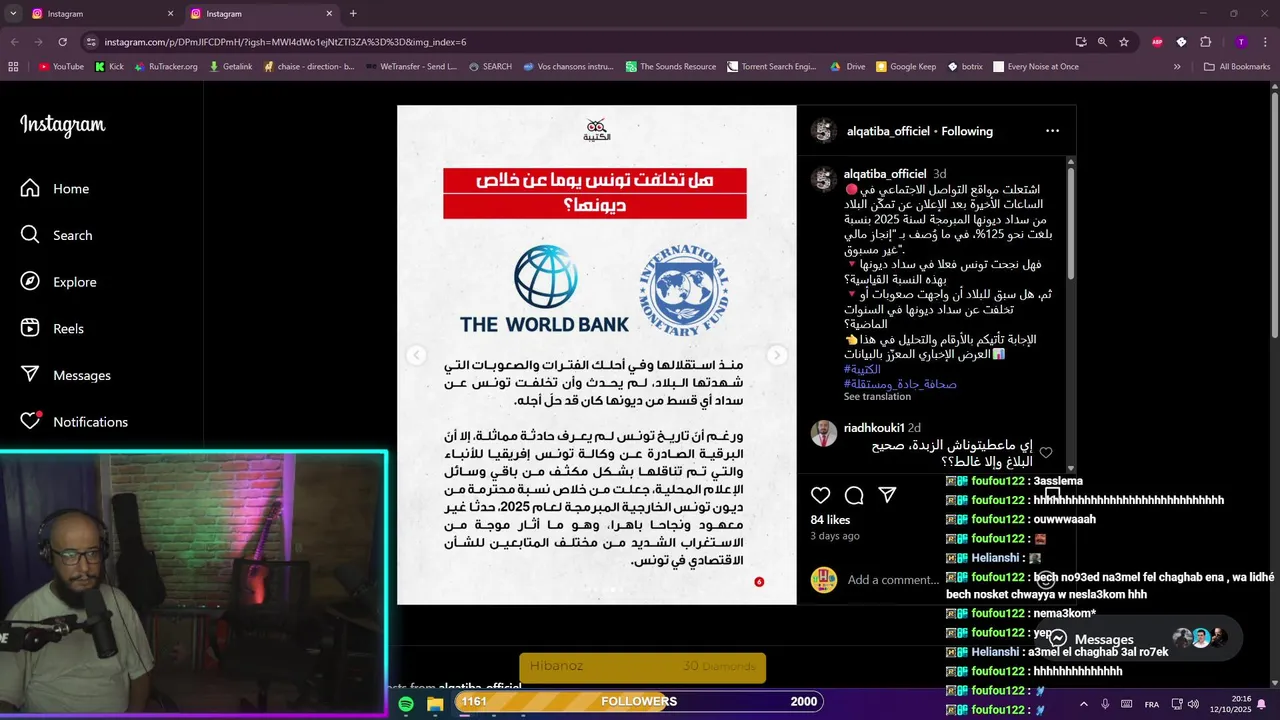Click the first Arabic hashtag in the caption
The image size is (1280, 720).
862,369
